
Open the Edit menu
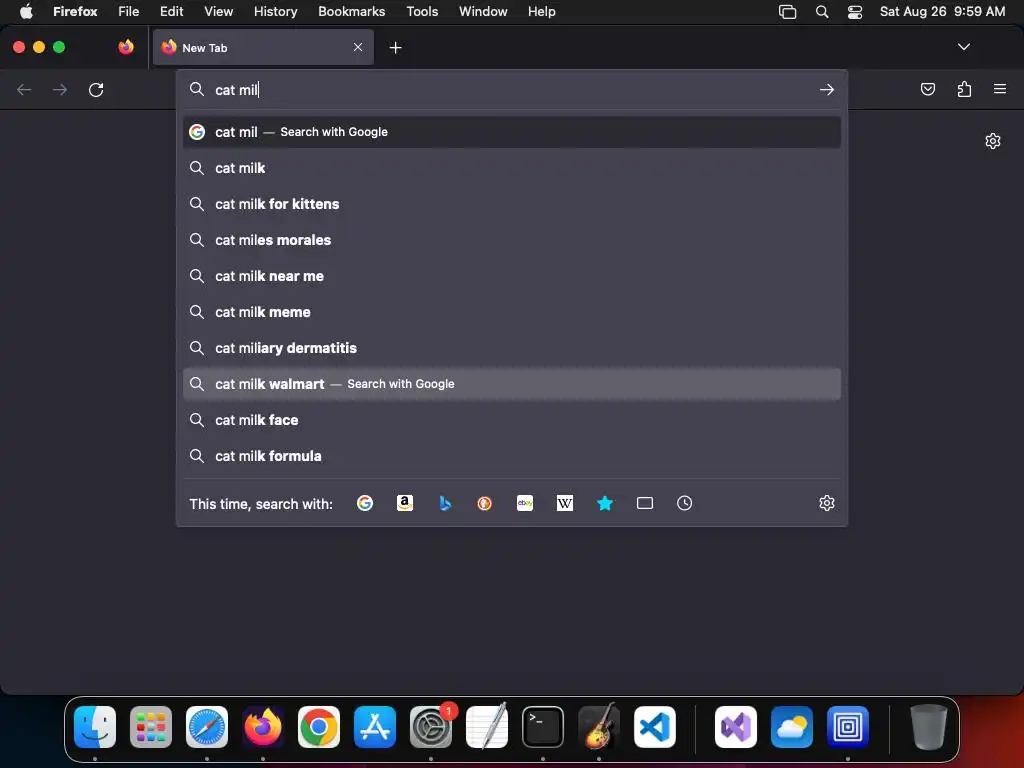171,11
